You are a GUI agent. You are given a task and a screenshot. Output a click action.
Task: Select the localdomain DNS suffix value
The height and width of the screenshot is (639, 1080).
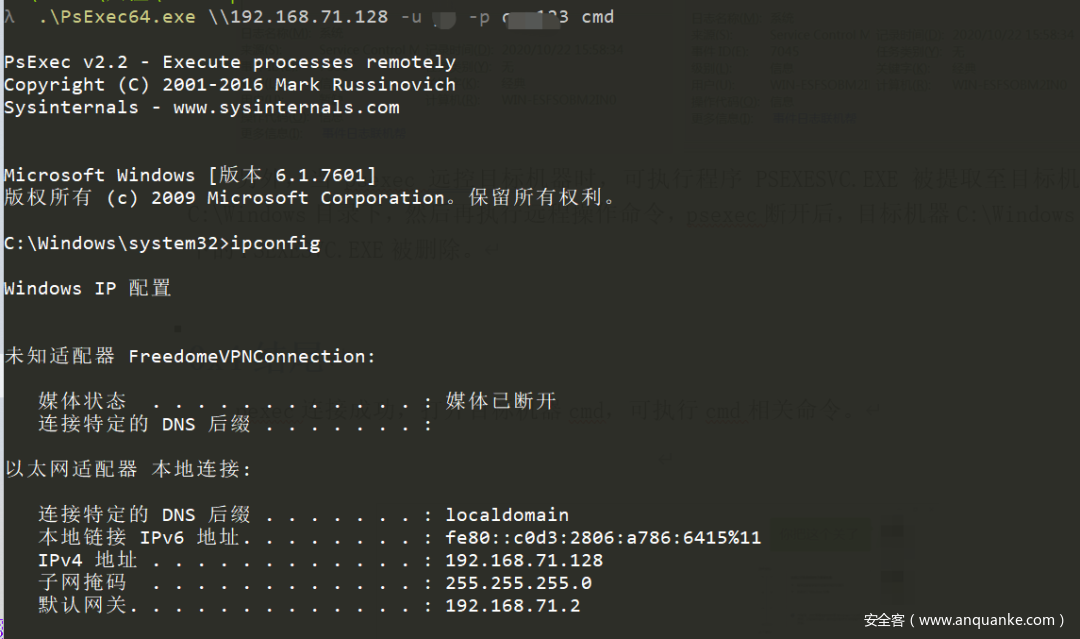(507, 515)
